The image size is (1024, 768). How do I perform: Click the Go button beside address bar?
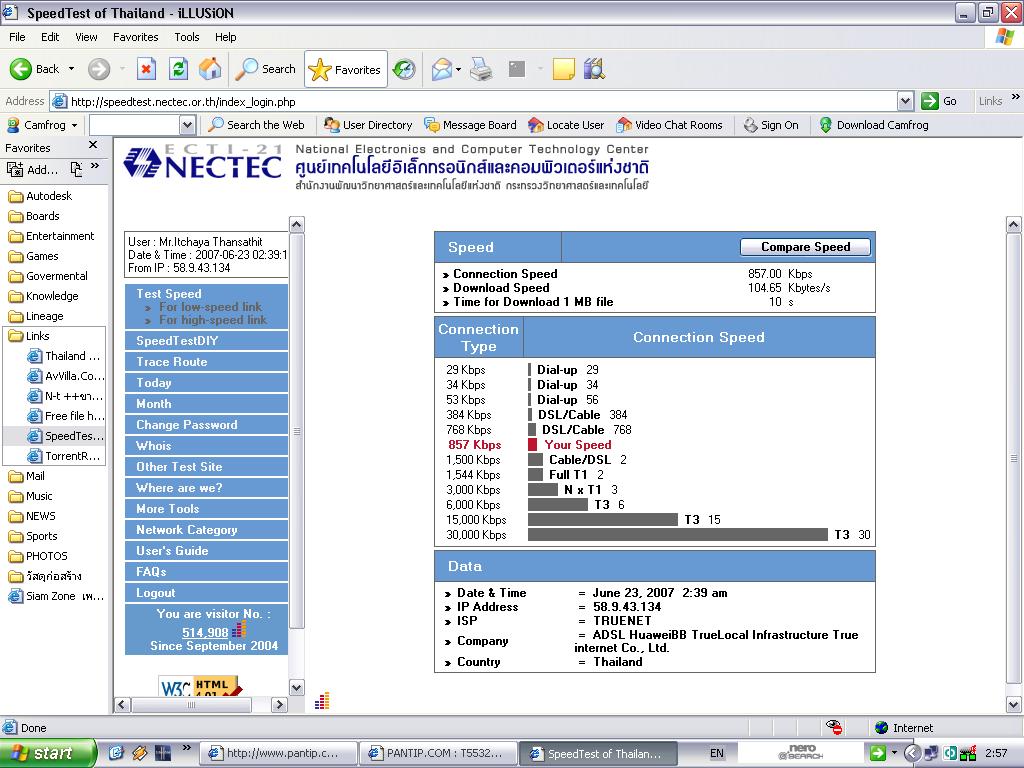click(x=939, y=101)
